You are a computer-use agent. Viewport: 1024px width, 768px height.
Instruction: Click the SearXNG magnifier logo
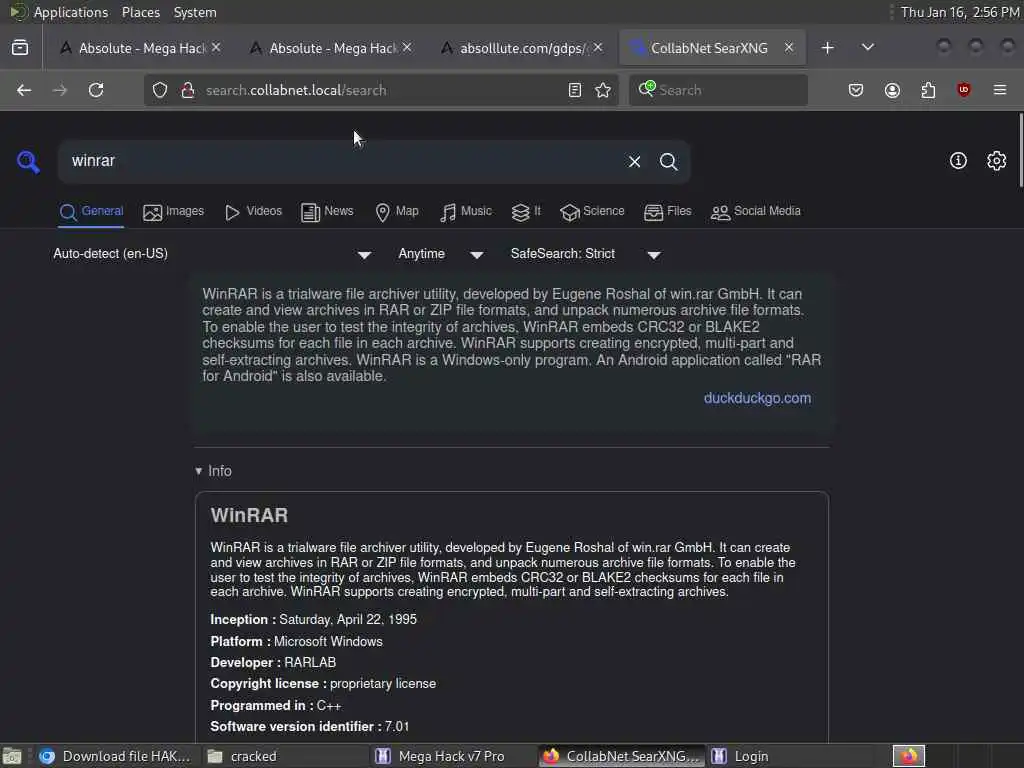coord(28,161)
